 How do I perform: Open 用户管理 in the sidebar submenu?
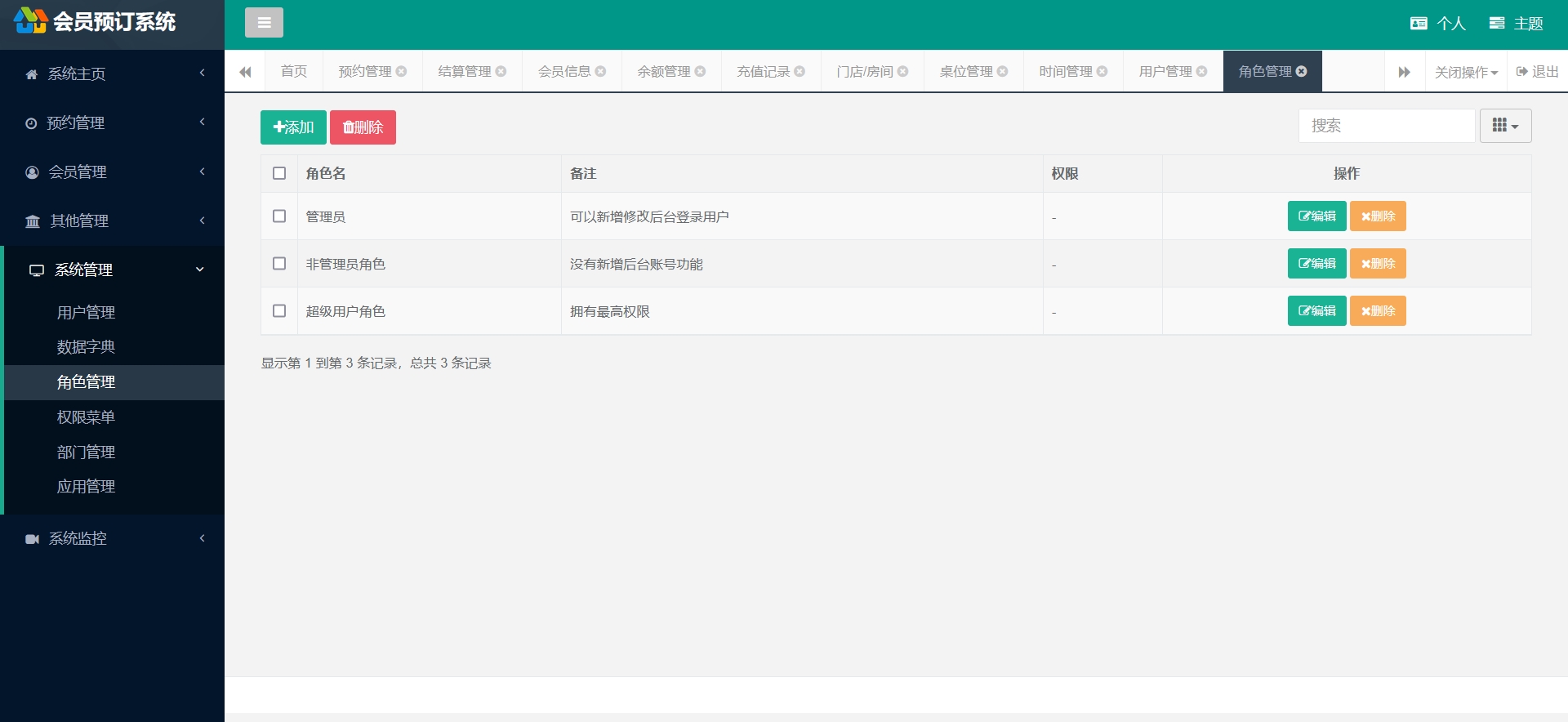[114, 313]
